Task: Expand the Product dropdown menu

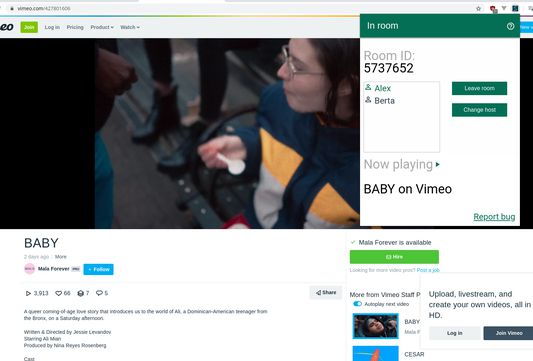Action: click(x=102, y=27)
